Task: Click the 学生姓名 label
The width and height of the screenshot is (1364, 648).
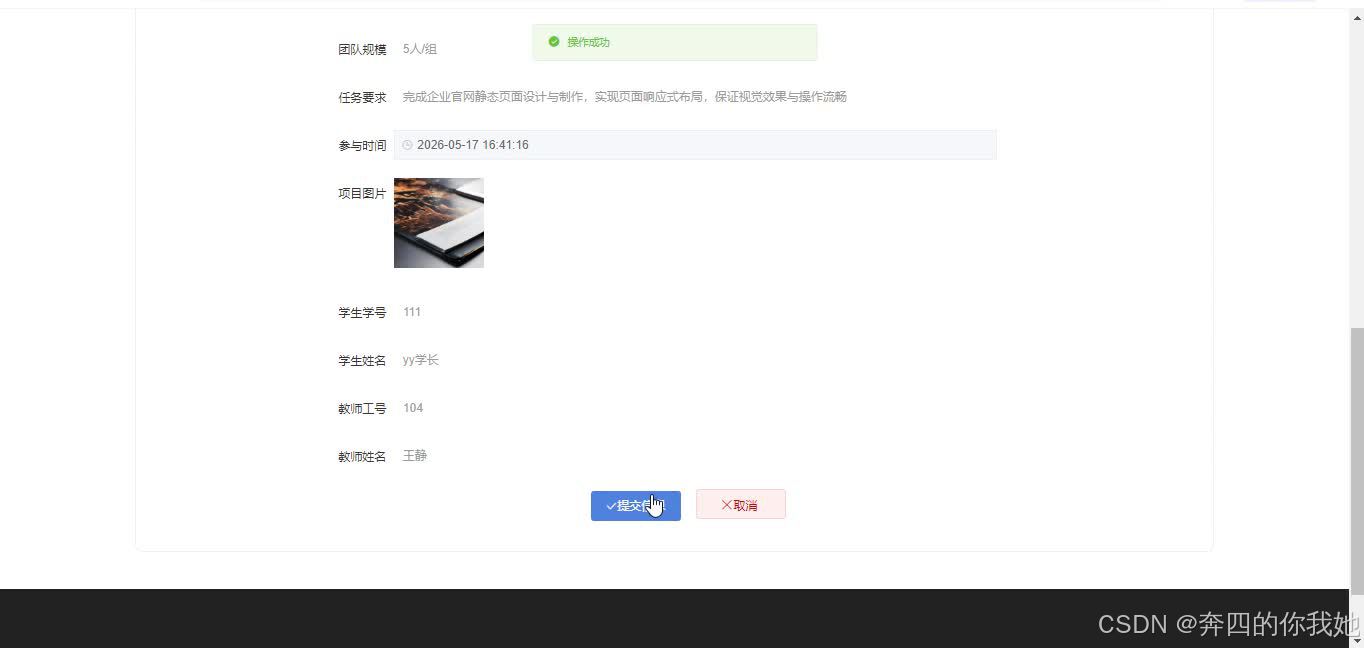Action: point(362,360)
